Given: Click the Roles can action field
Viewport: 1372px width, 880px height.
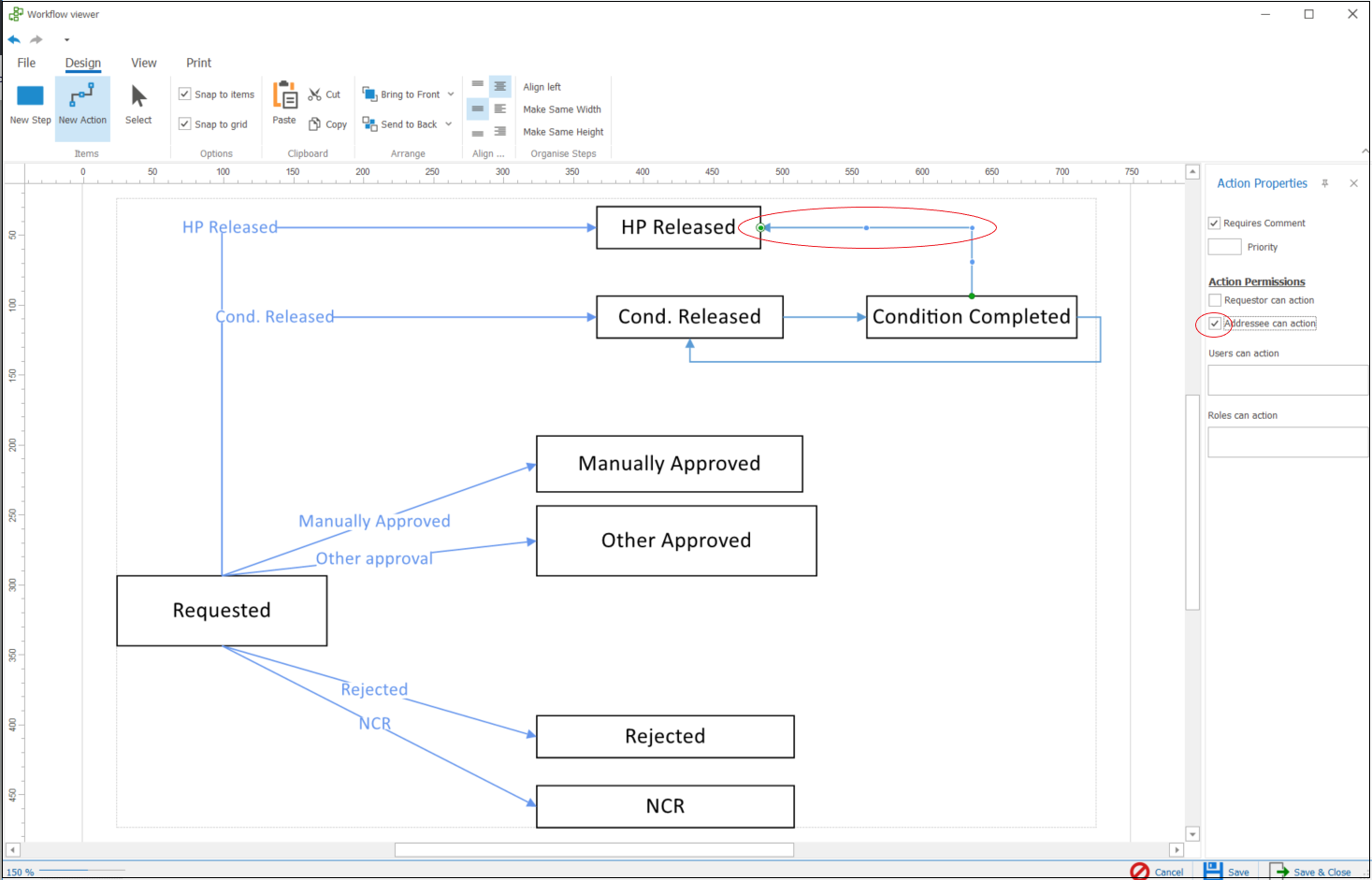Looking at the screenshot, I should coord(1288,442).
